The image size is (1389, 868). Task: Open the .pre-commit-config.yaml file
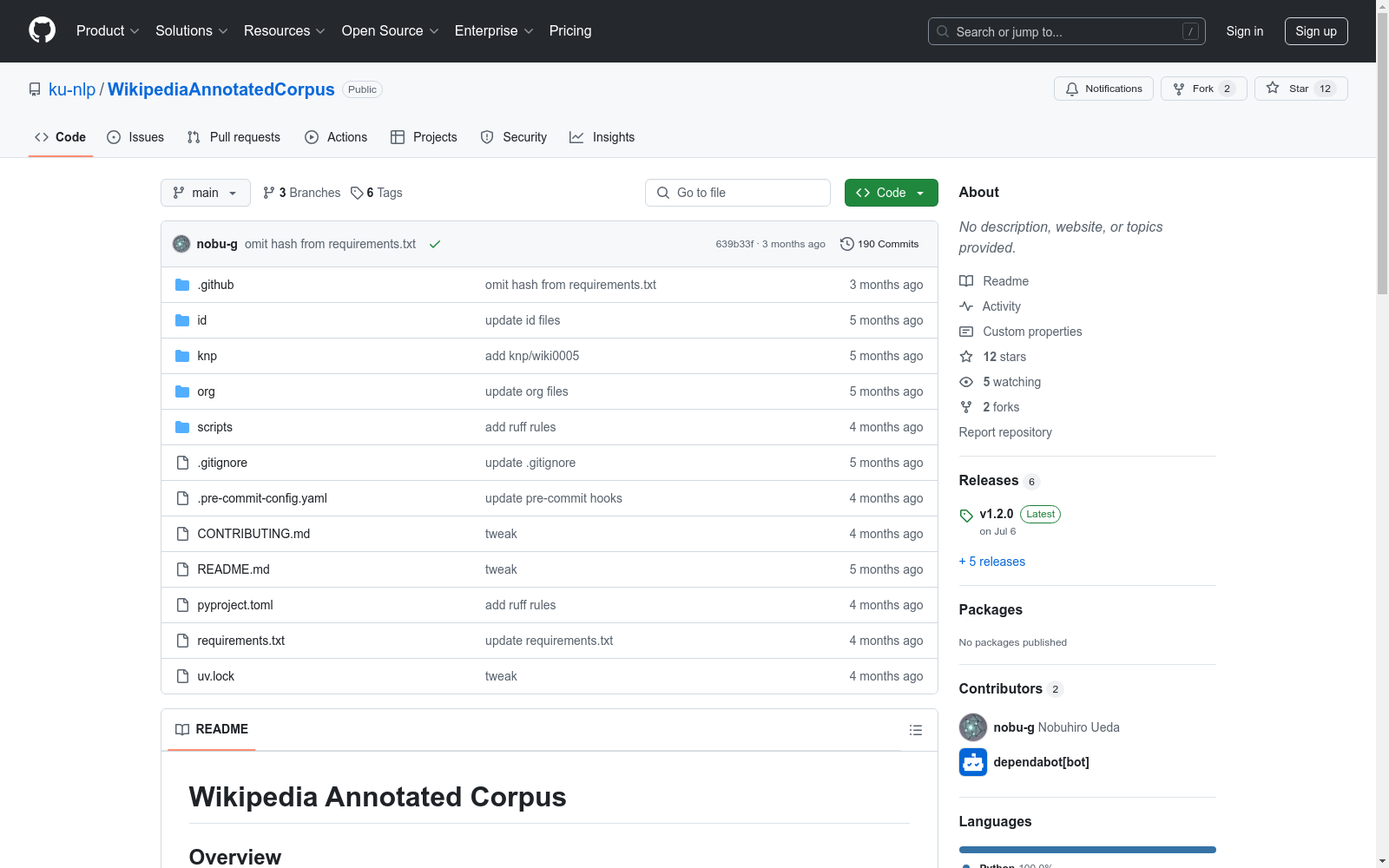pos(262,498)
